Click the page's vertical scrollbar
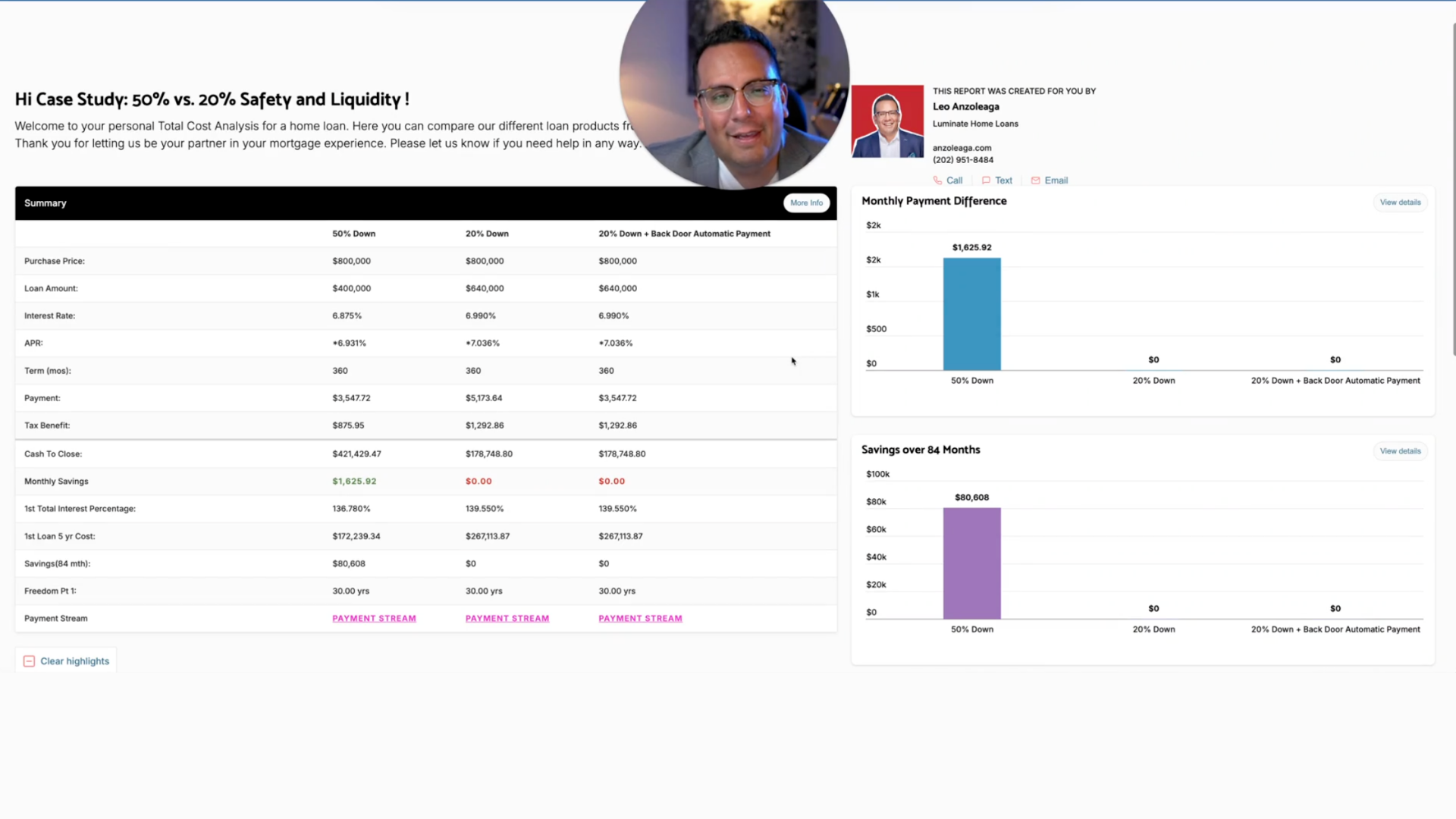 tap(1453, 190)
